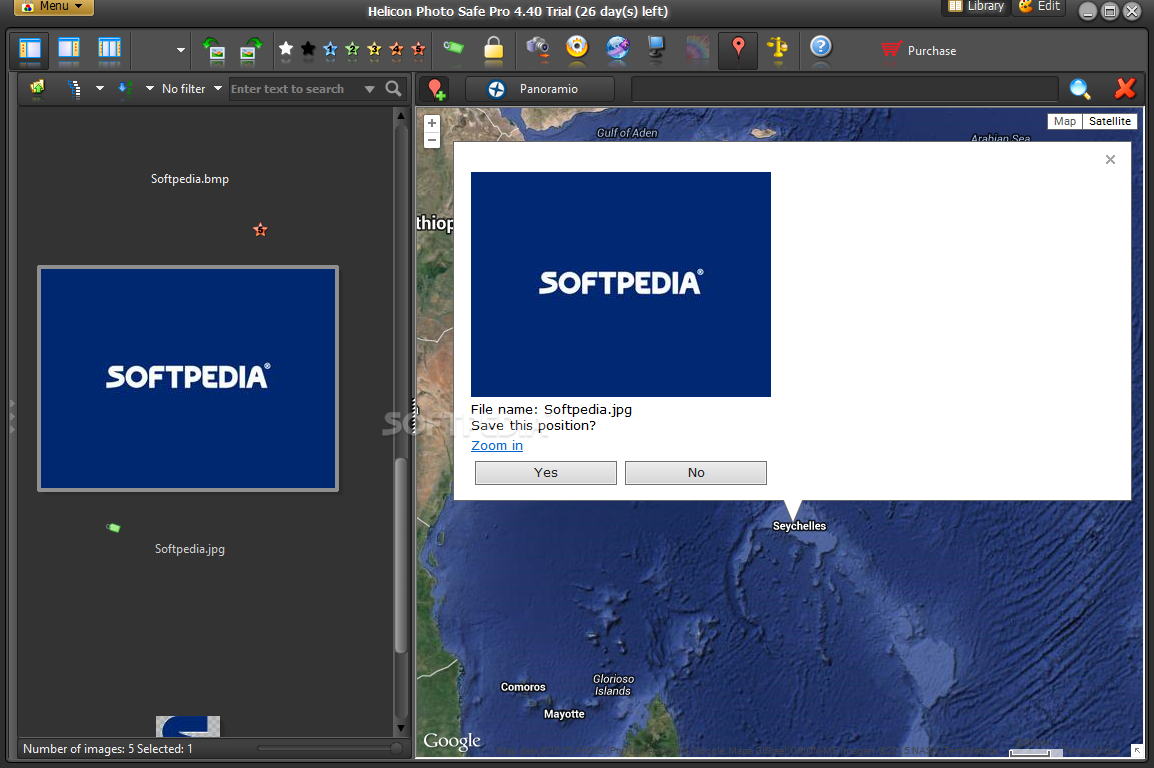1154x768 pixels.
Task: Click the Softpedia preview in popup
Action: 620,284
